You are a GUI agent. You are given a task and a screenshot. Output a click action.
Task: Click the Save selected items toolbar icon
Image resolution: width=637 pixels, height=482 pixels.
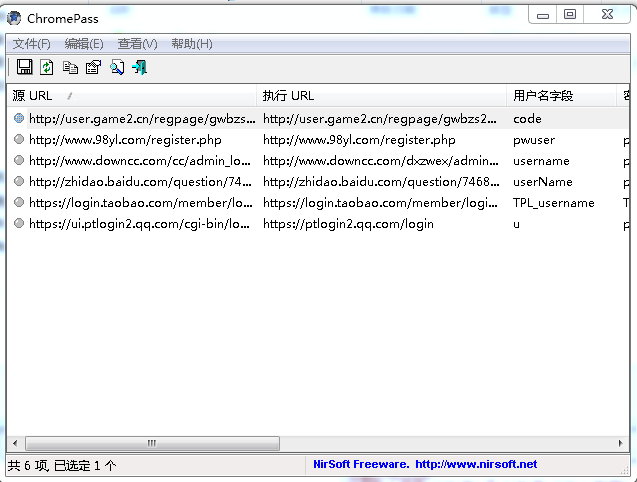(24, 67)
